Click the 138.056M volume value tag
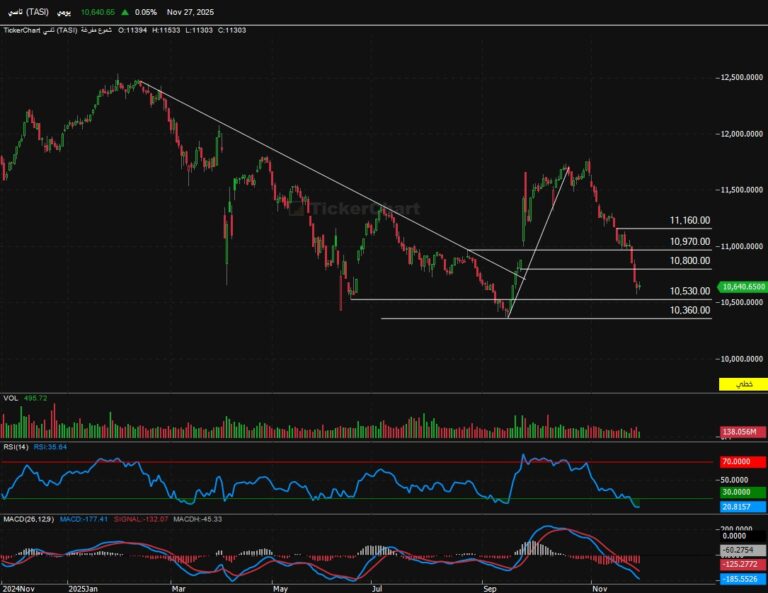The height and width of the screenshot is (593, 768). (738, 432)
